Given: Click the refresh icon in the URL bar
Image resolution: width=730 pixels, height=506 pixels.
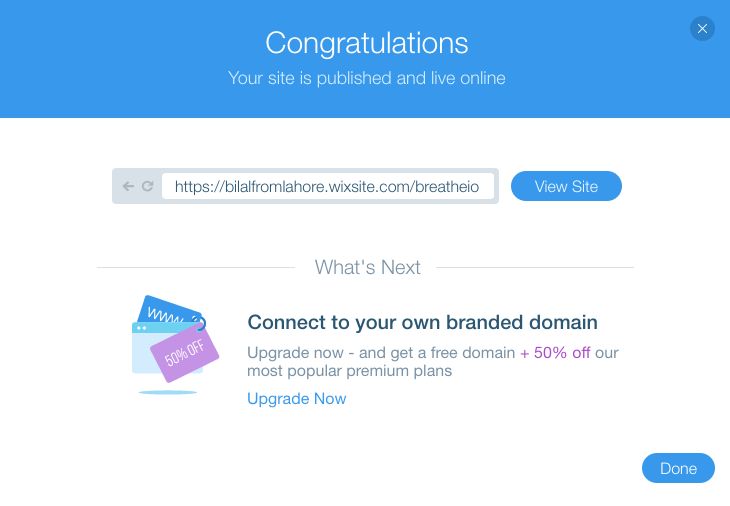Looking at the screenshot, I should click(147, 186).
